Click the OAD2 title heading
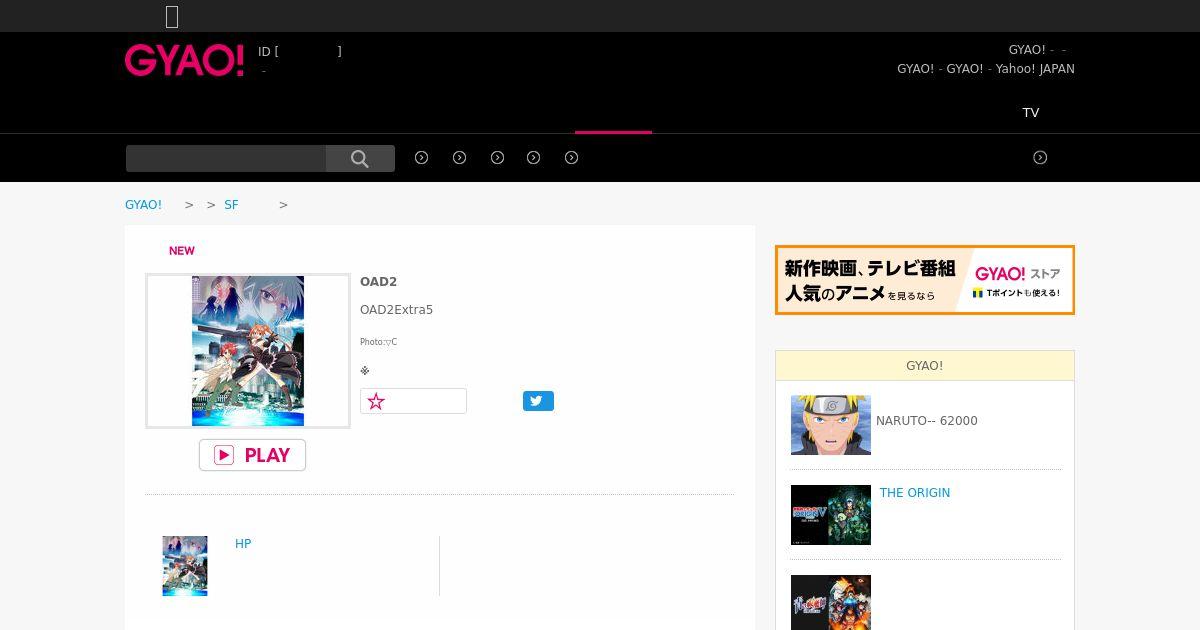This screenshot has width=1200, height=630. coord(378,282)
